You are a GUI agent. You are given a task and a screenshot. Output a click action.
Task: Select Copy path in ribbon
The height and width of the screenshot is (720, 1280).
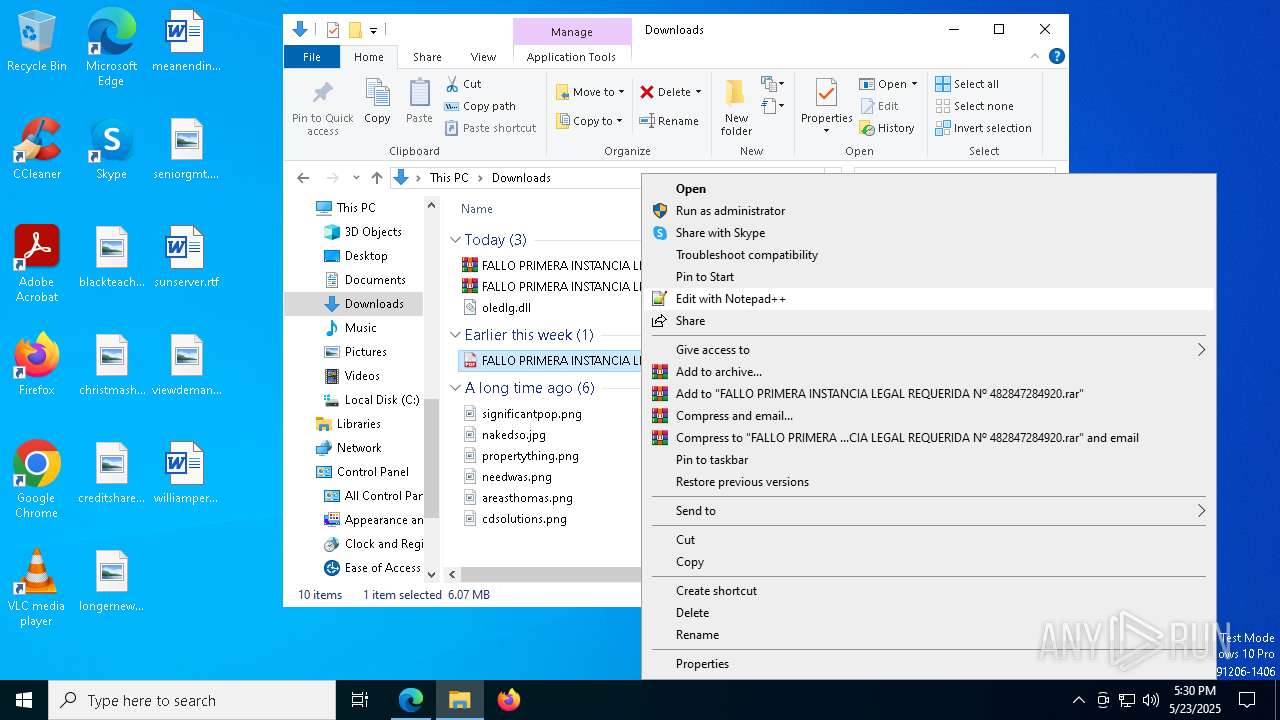pos(480,106)
